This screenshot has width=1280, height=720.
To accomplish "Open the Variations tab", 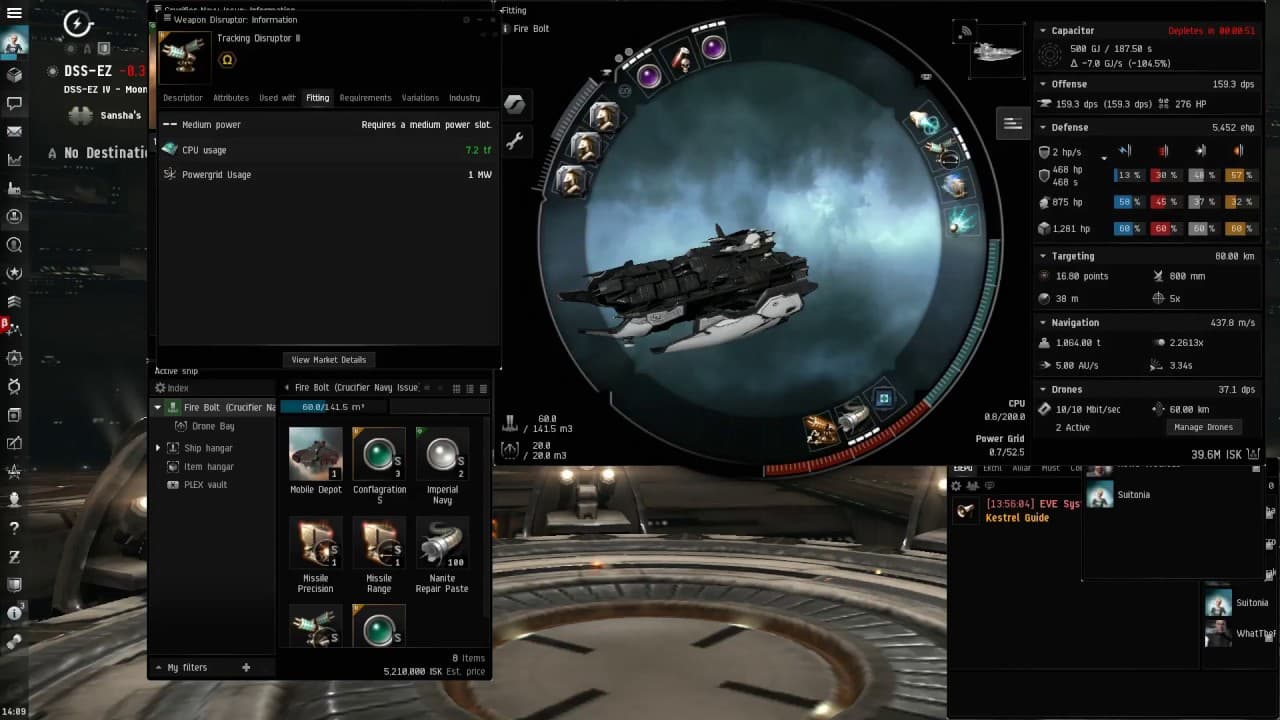I will point(420,98).
